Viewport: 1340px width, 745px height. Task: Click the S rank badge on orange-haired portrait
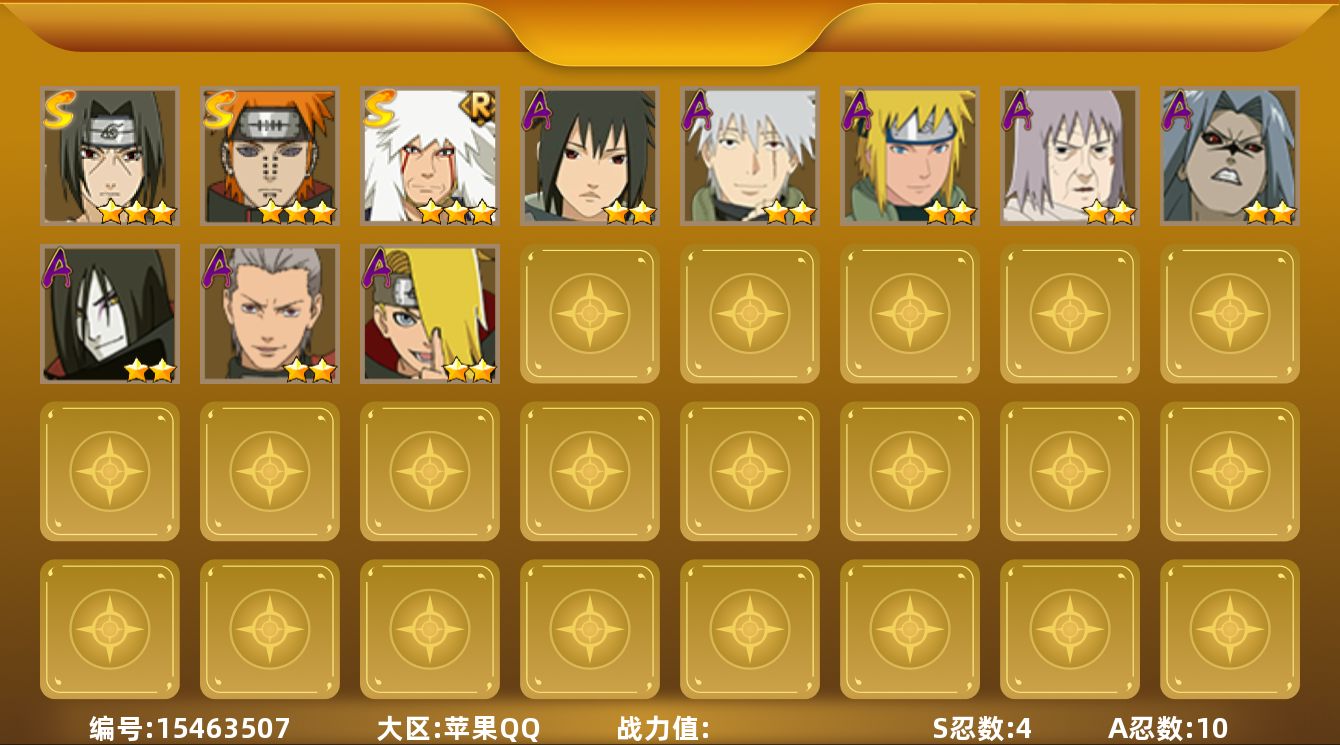coord(219,110)
